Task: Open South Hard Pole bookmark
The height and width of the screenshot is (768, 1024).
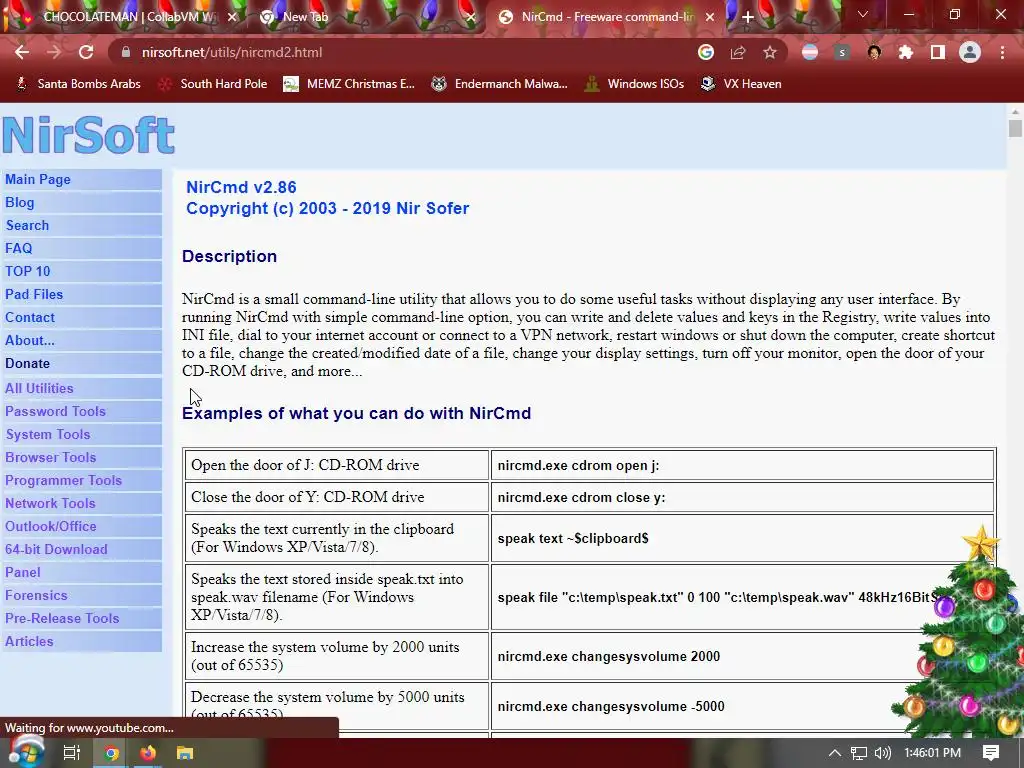Action: pyautogui.click(x=214, y=84)
